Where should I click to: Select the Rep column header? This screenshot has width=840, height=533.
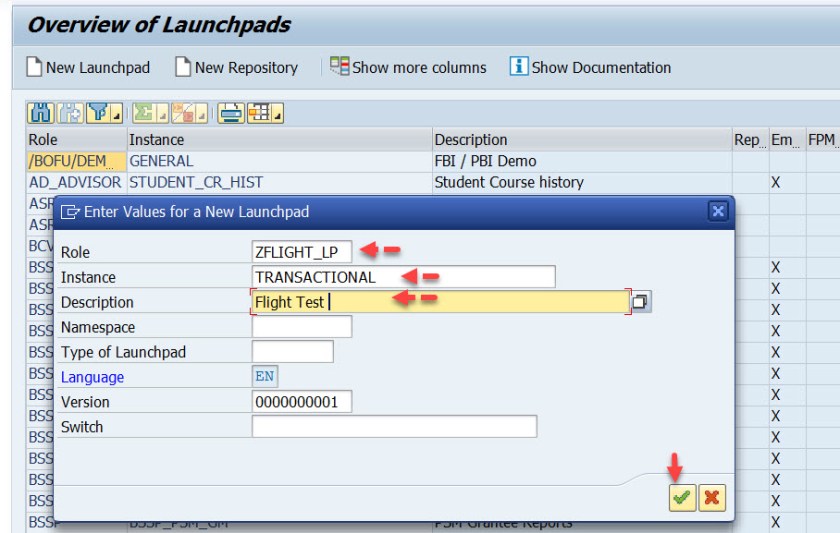click(750, 140)
